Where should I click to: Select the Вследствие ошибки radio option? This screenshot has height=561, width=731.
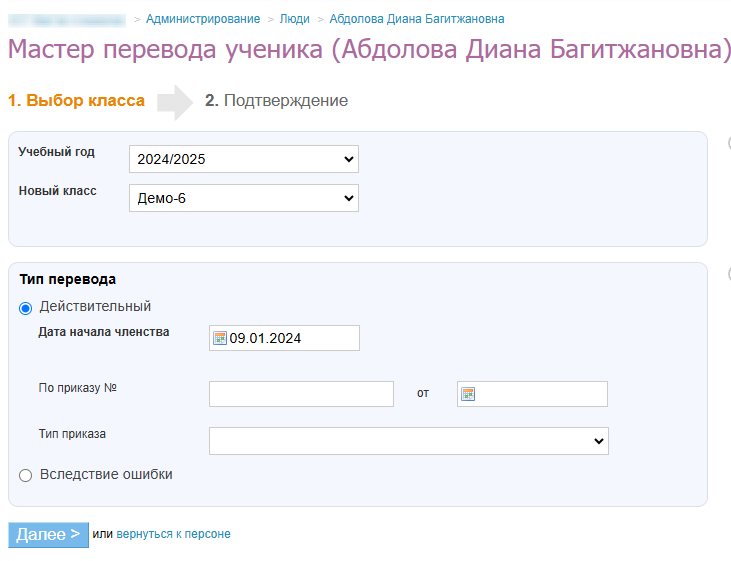click(x=26, y=475)
